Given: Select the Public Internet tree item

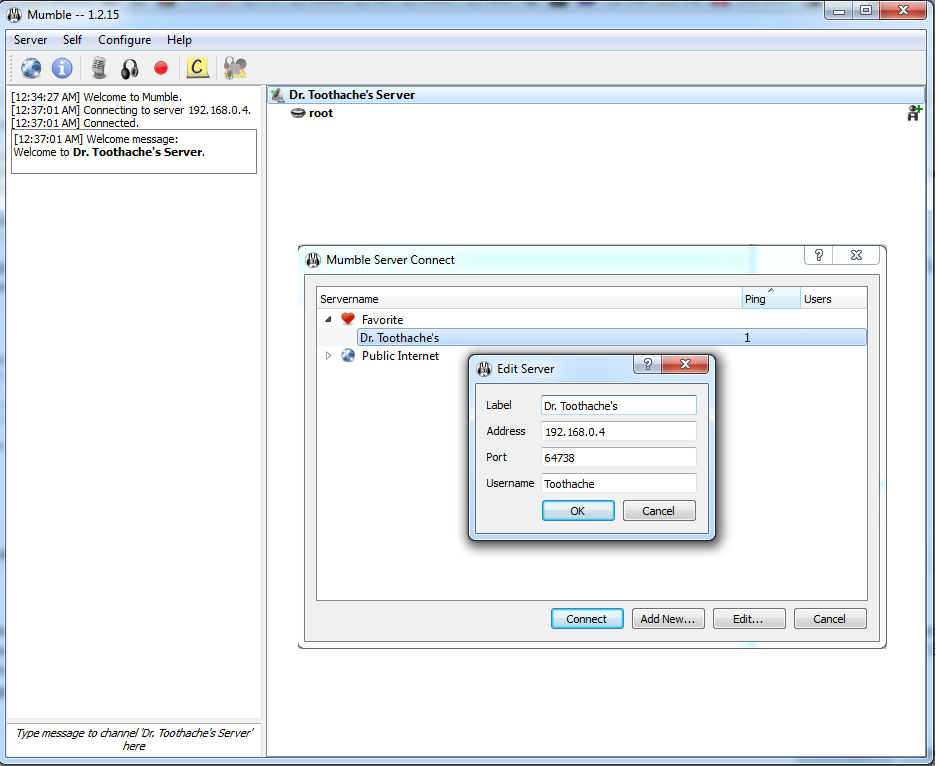Looking at the screenshot, I should click(400, 355).
